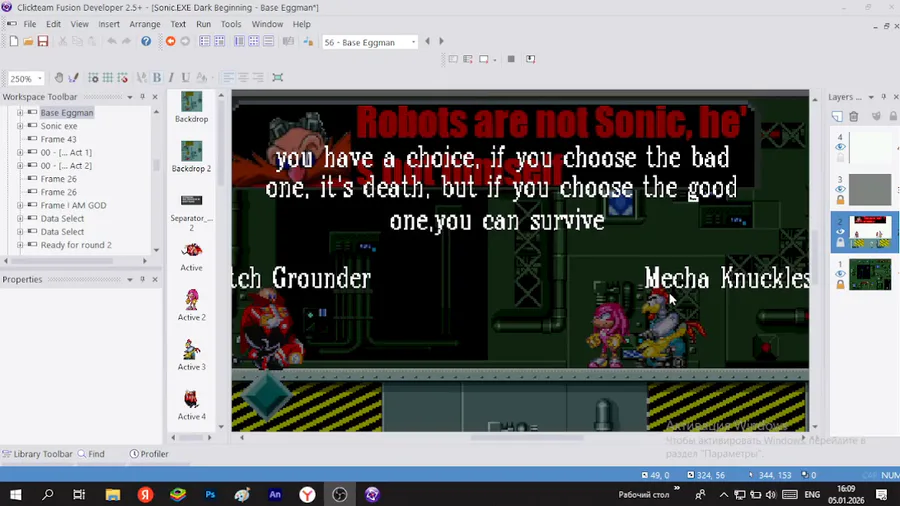Toggle lock on layer 4
The image size is (900, 506).
coord(840,158)
